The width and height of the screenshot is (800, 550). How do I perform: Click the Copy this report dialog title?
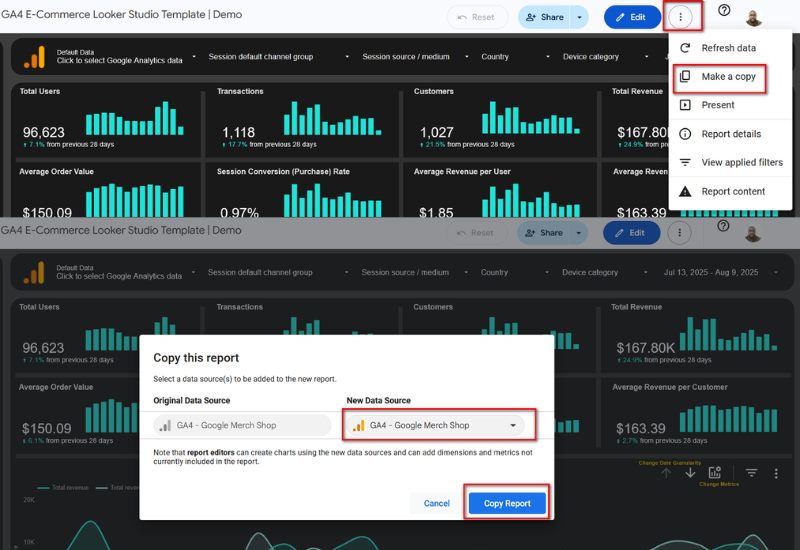coord(196,358)
